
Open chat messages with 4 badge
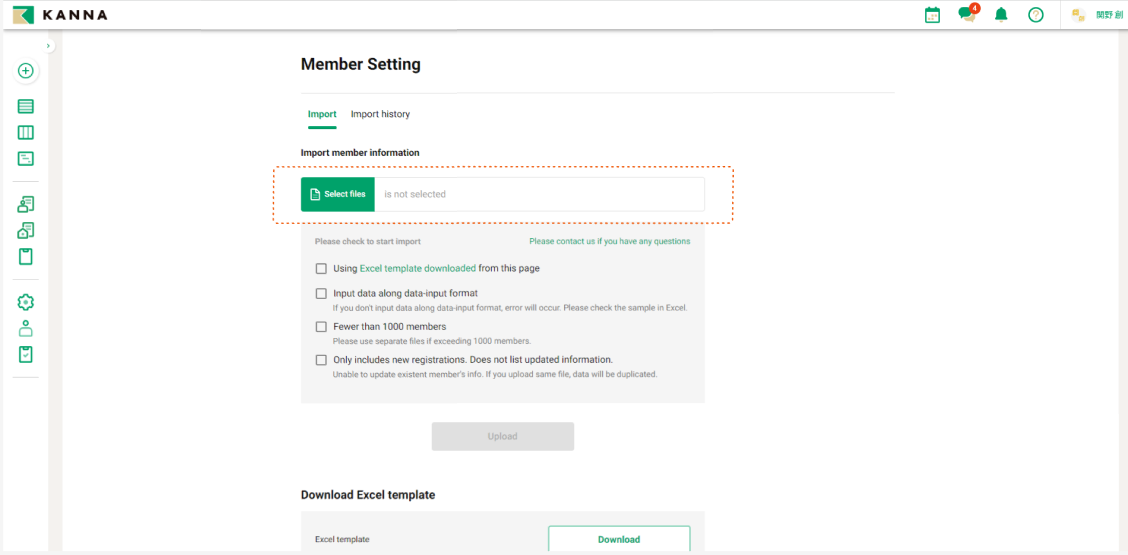coord(966,14)
